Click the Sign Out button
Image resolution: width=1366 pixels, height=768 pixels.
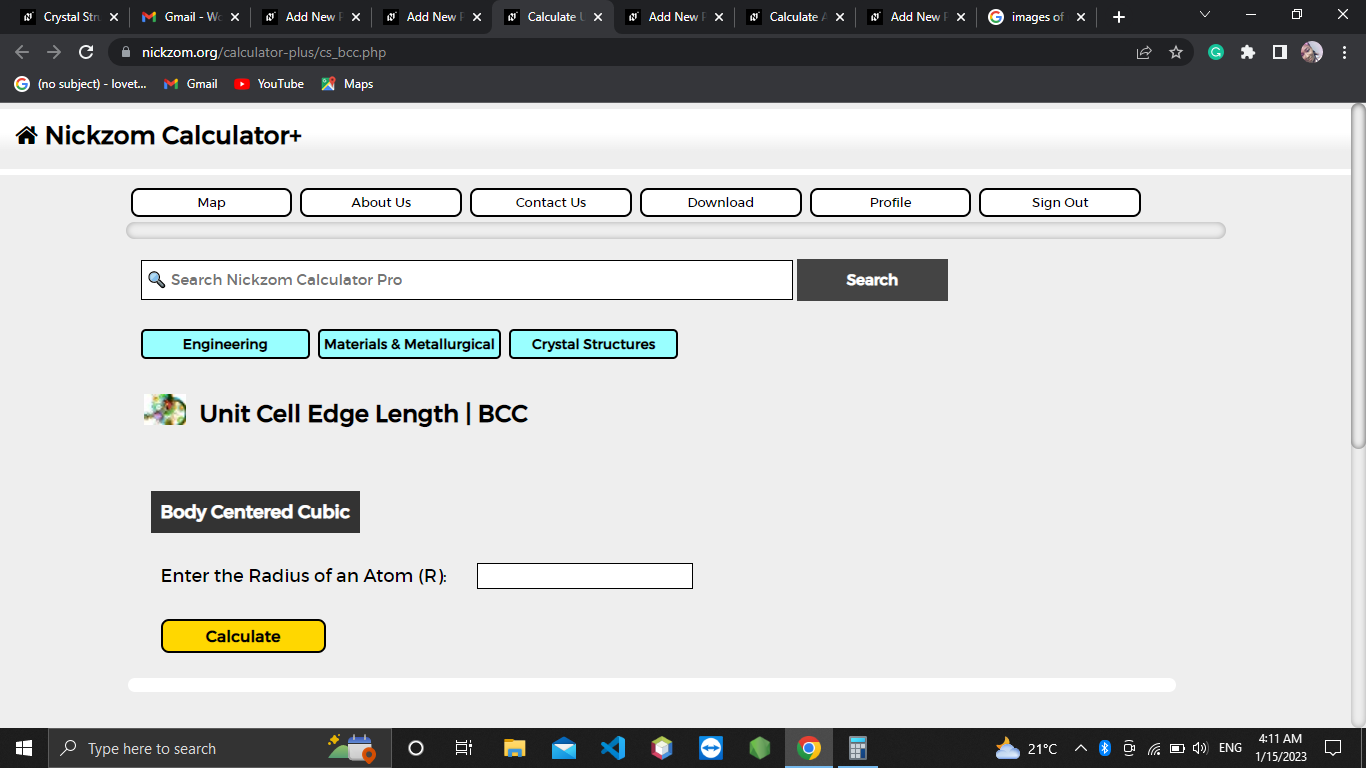(x=1060, y=202)
